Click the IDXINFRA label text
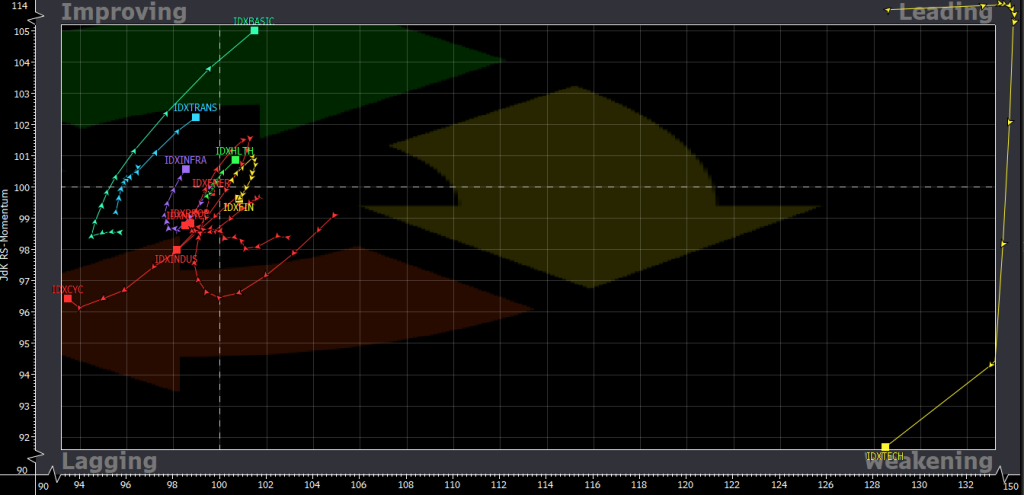The width and height of the screenshot is (1024, 495). pyautogui.click(x=185, y=160)
